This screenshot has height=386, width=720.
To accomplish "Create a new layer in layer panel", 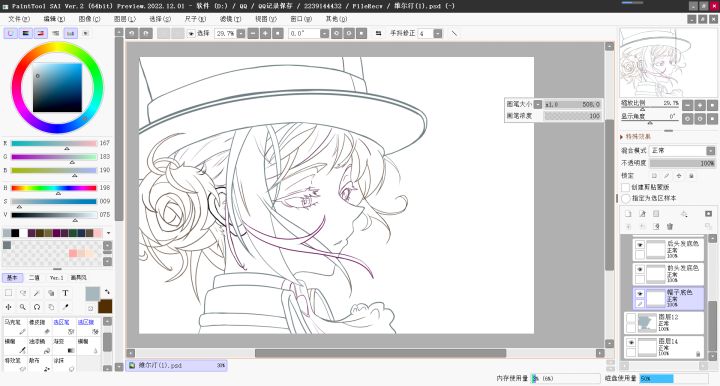I will coord(628,214).
